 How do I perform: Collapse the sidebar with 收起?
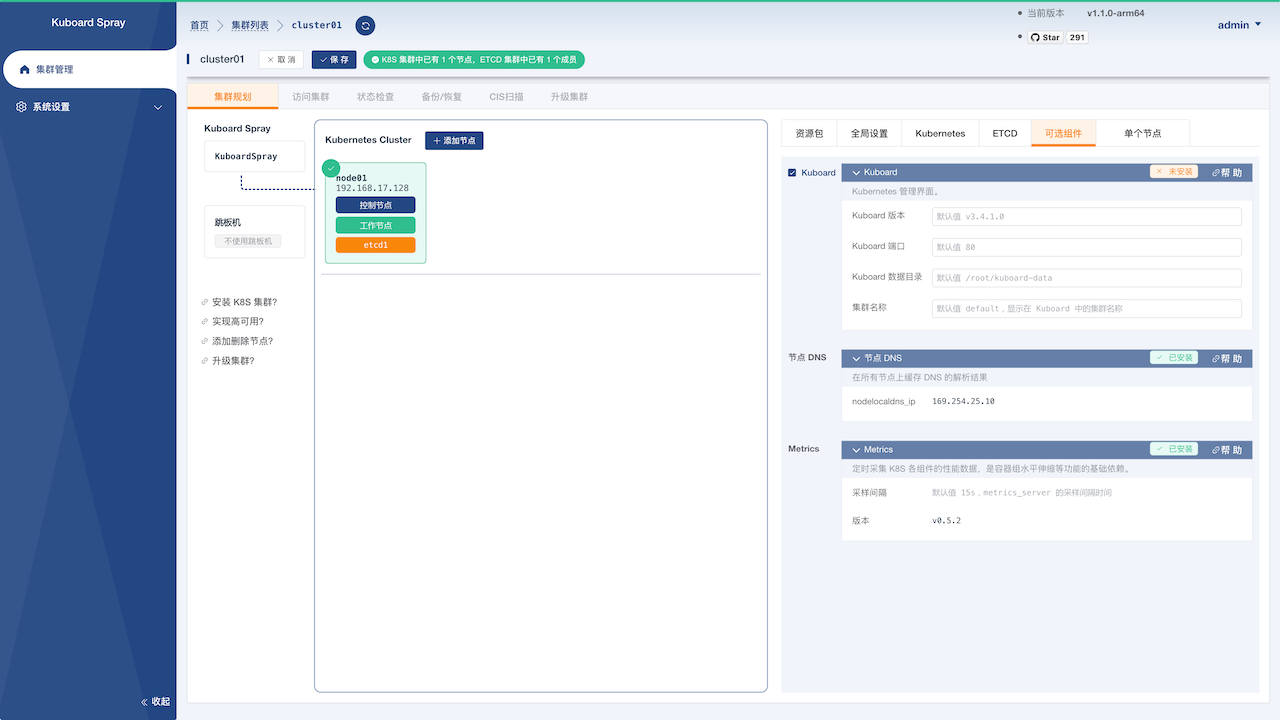pos(155,702)
